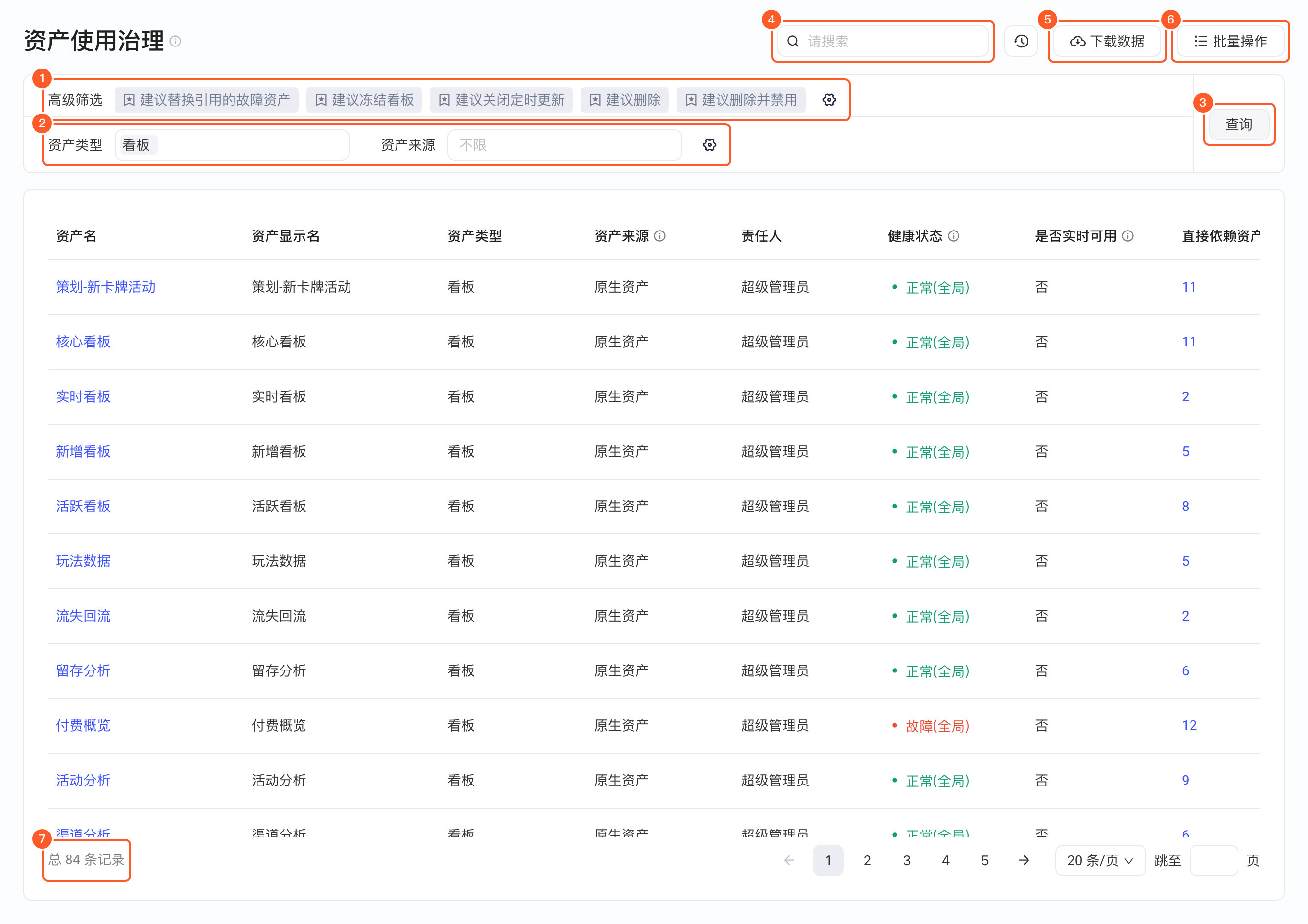Toggle filter 建议冻结看板
This screenshot has height=924, width=1308.
click(x=364, y=100)
